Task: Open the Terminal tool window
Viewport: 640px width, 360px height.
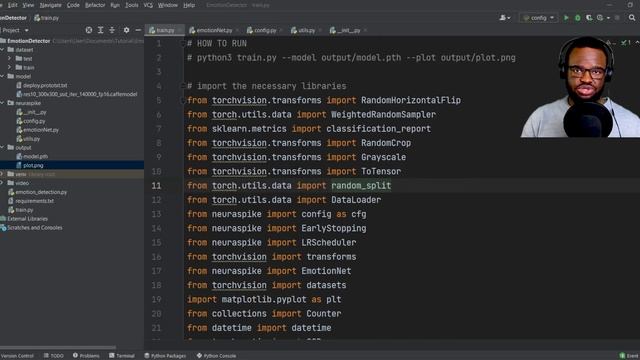Action: tap(122, 356)
